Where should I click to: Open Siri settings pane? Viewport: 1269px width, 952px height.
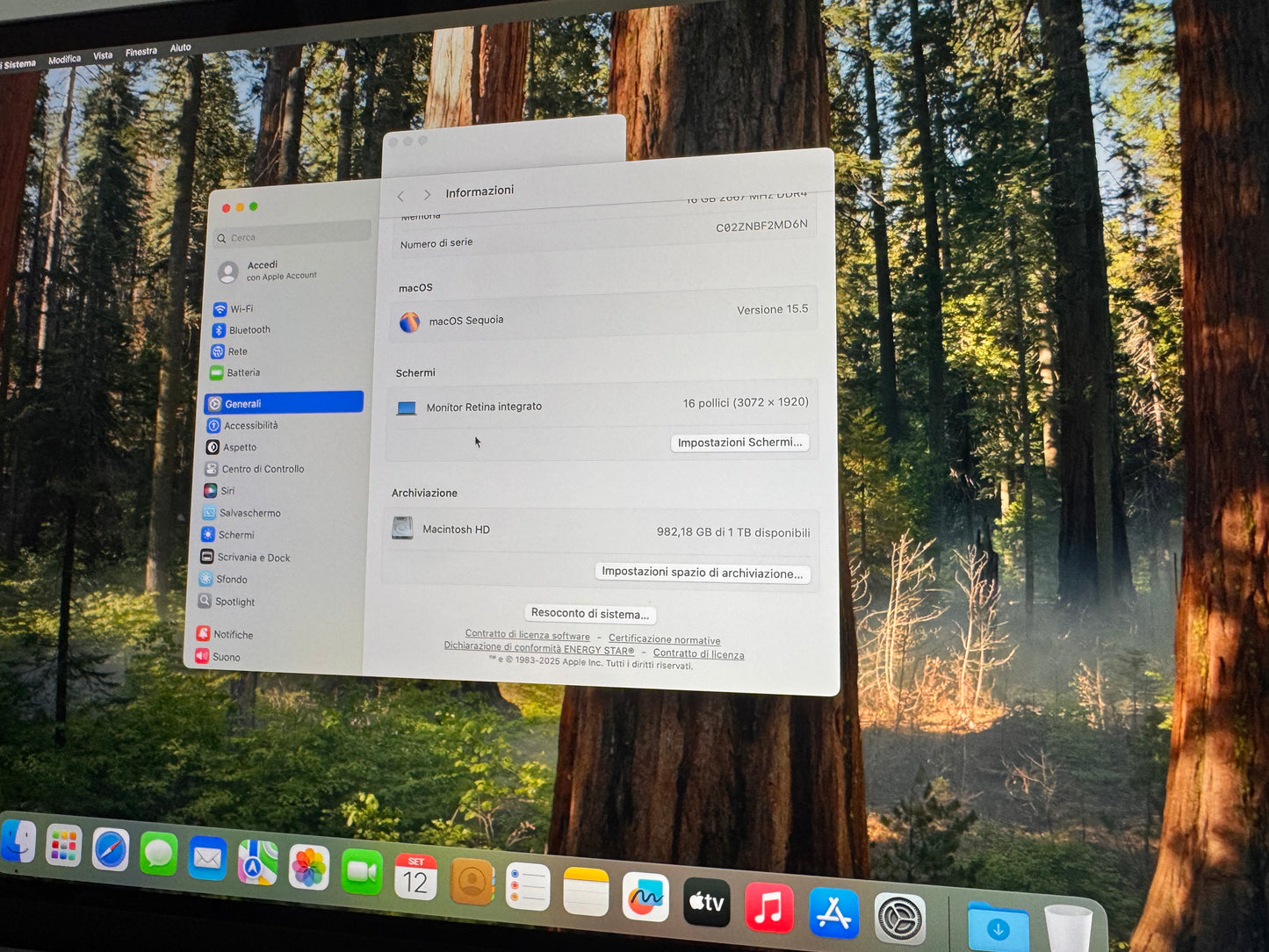click(x=227, y=491)
